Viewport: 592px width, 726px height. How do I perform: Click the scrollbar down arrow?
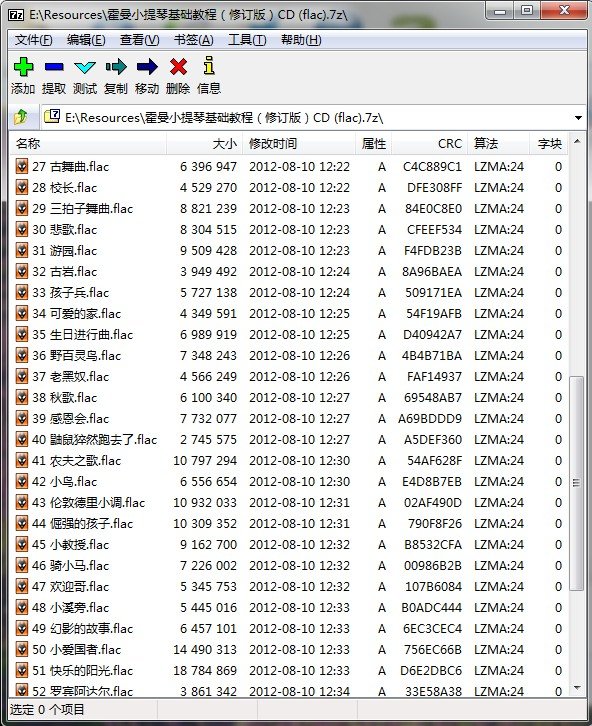pyautogui.click(x=577, y=688)
